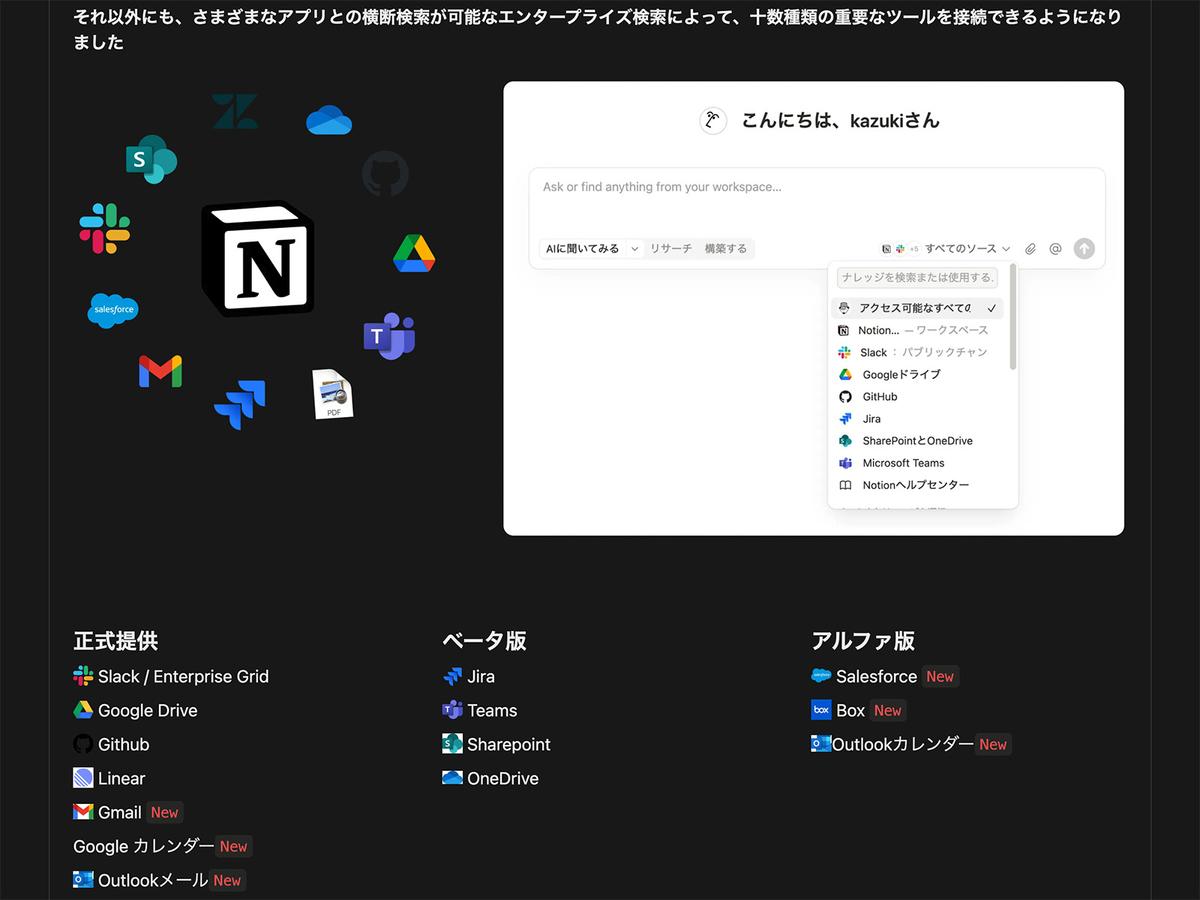1200x900 pixels.
Task: Click the 'Github' list text
Action: pyautogui.click(x=124, y=744)
